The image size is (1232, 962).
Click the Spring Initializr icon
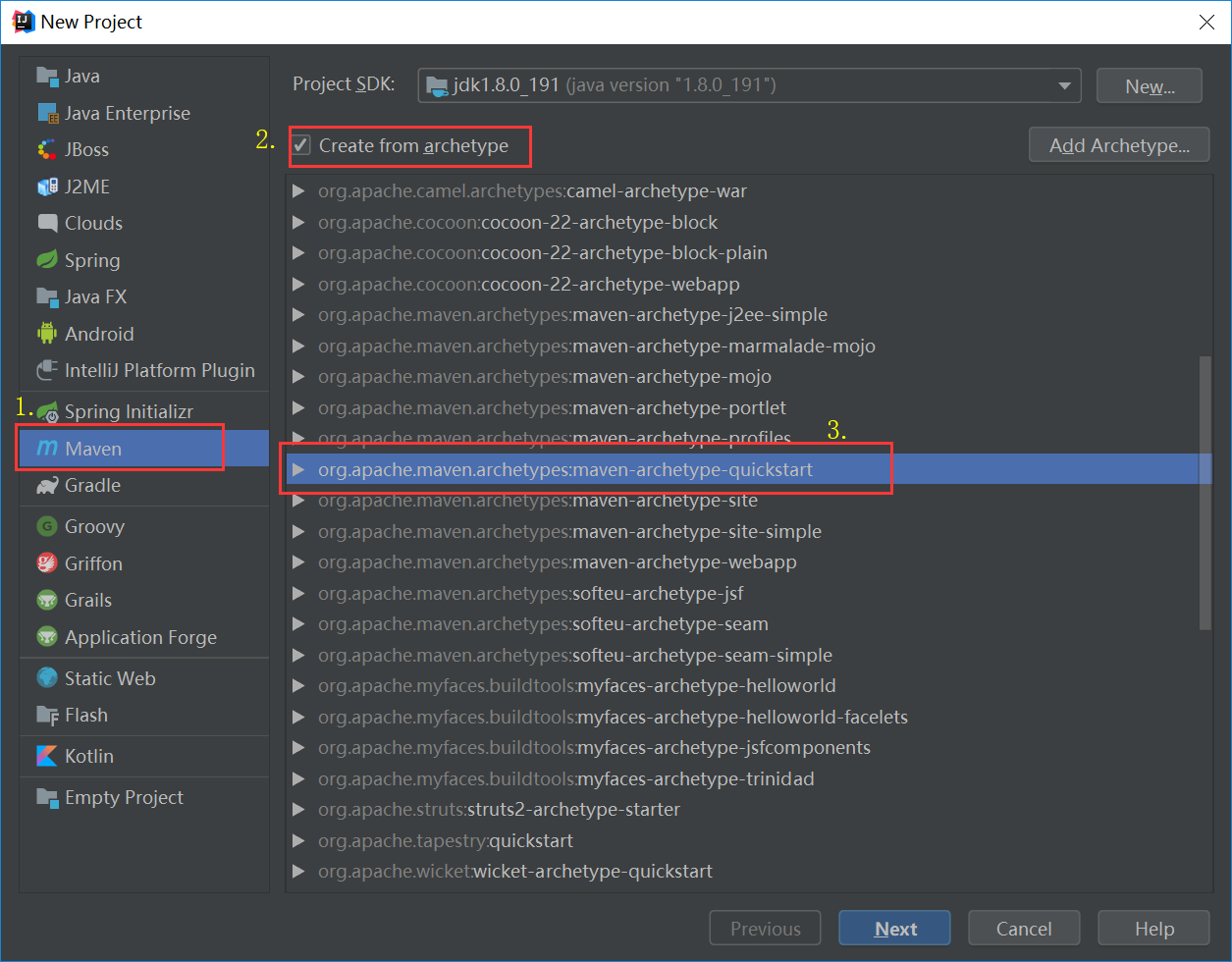click(47, 411)
